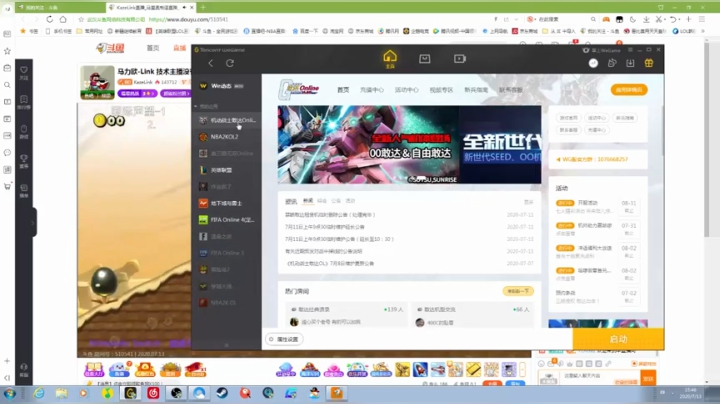The height and width of the screenshot is (404, 720).
Task: Open the file explorer from the taskbar
Action: tap(62, 393)
